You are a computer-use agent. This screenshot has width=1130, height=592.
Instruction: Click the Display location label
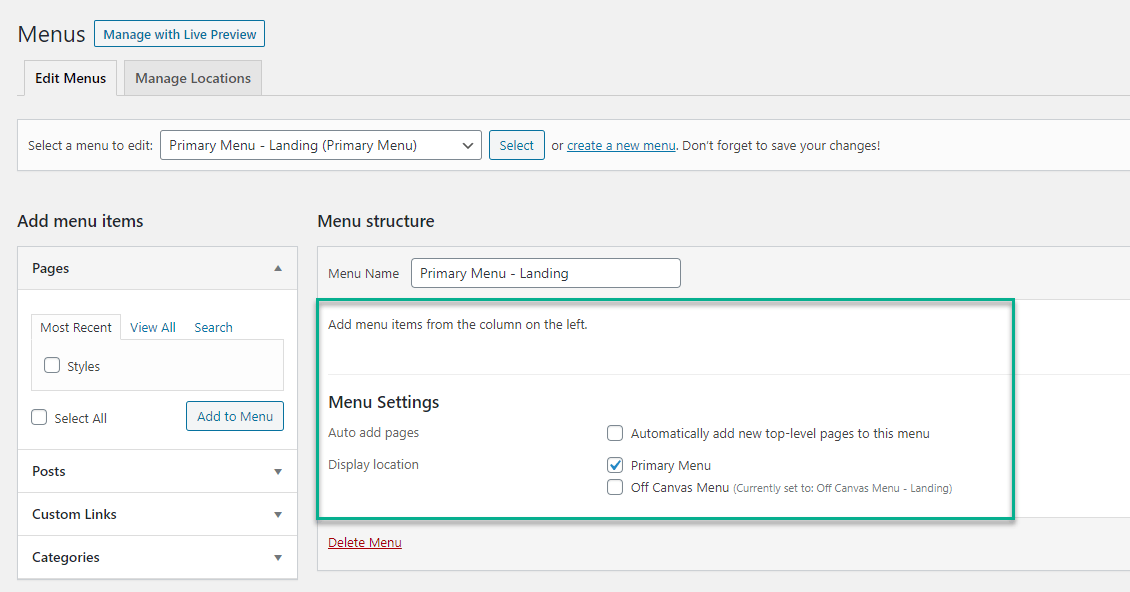373,464
